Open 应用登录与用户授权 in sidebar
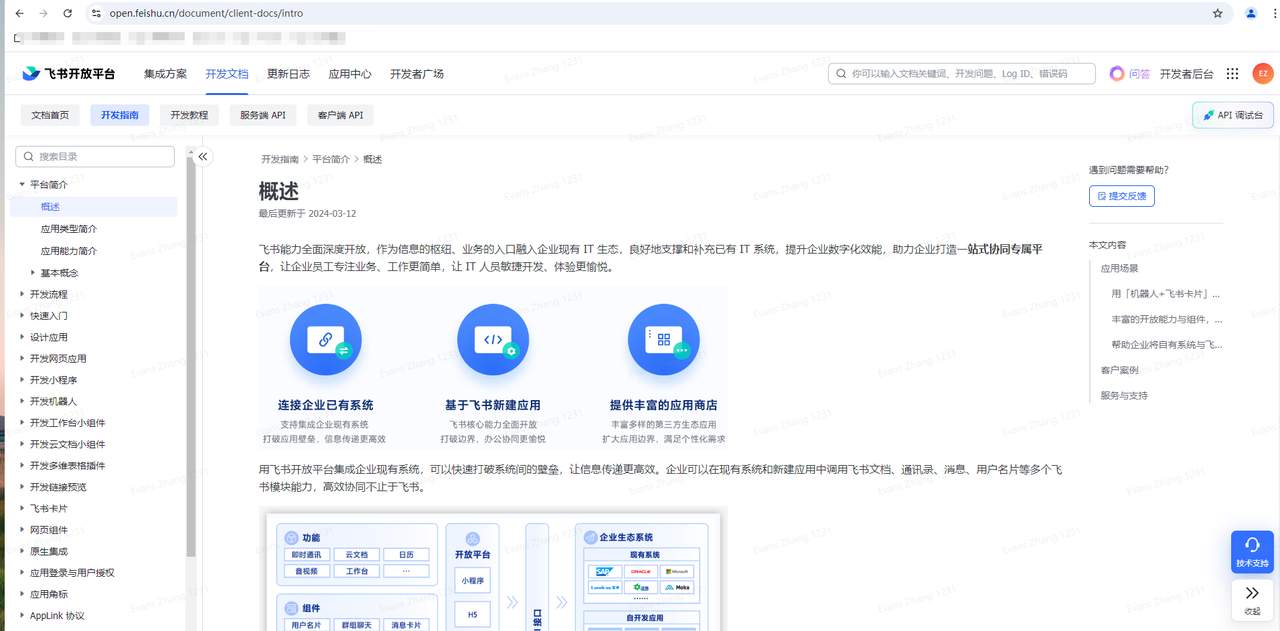 point(72,573)
